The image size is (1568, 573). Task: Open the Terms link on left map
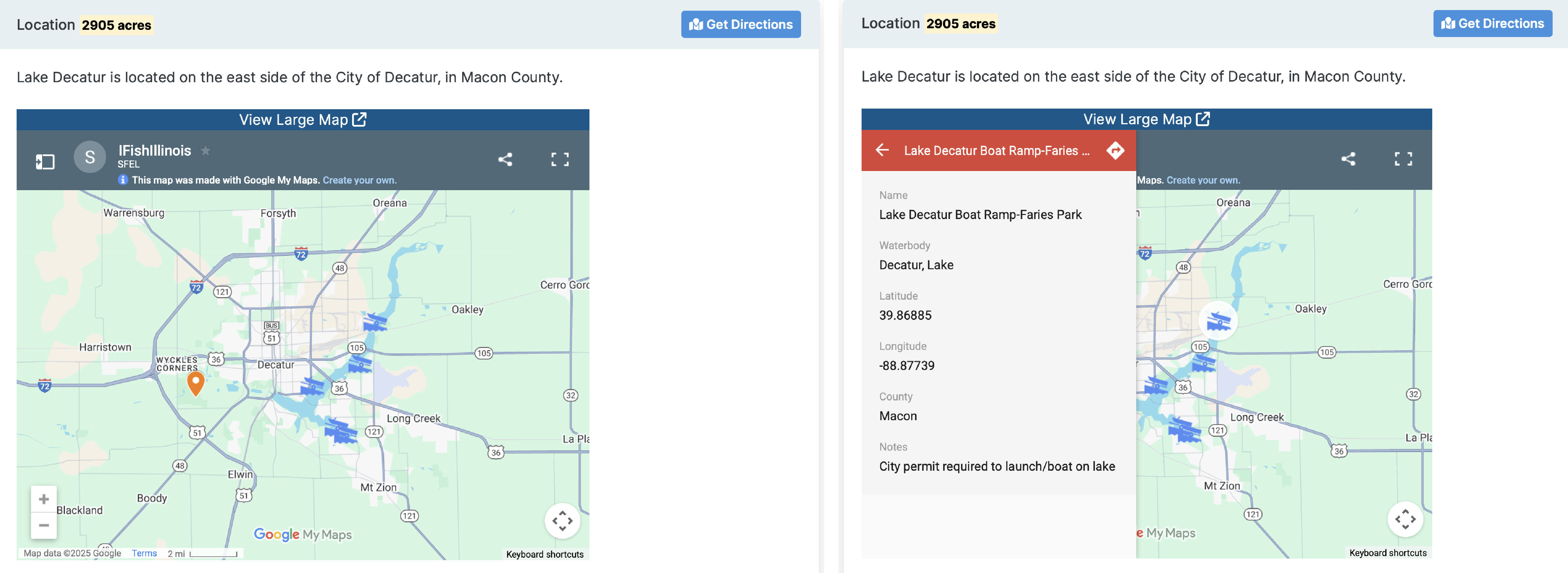pyautogui.click(x=144, y=553)
